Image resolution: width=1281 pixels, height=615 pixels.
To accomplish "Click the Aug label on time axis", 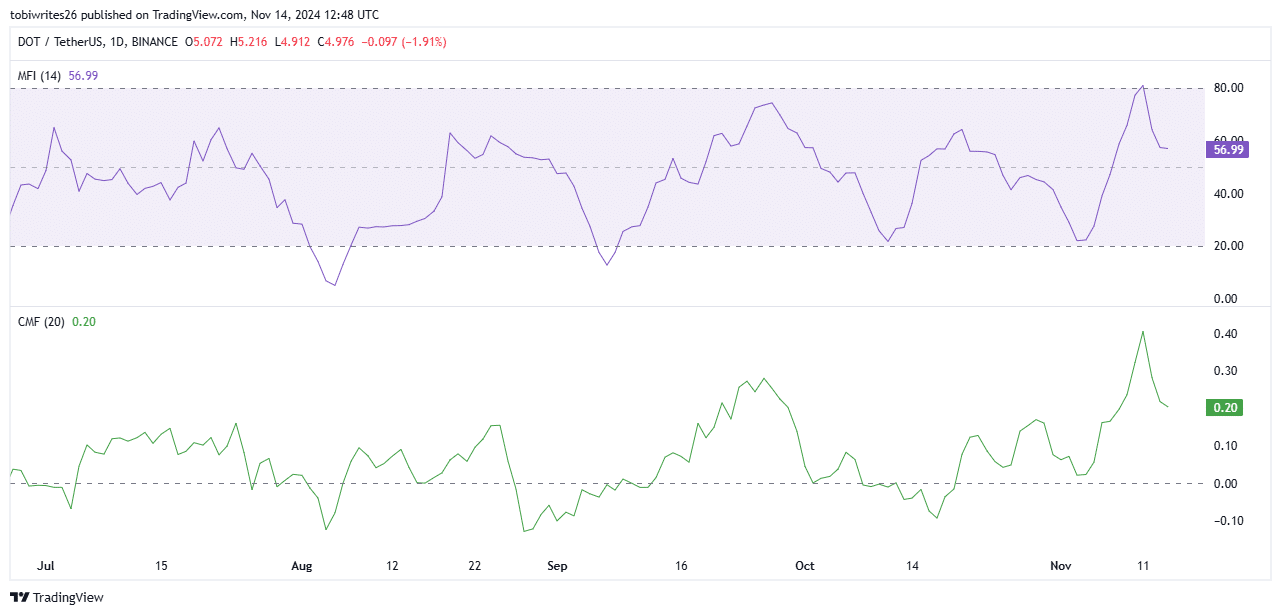I will pyautogui.click(x=301, y=566).
